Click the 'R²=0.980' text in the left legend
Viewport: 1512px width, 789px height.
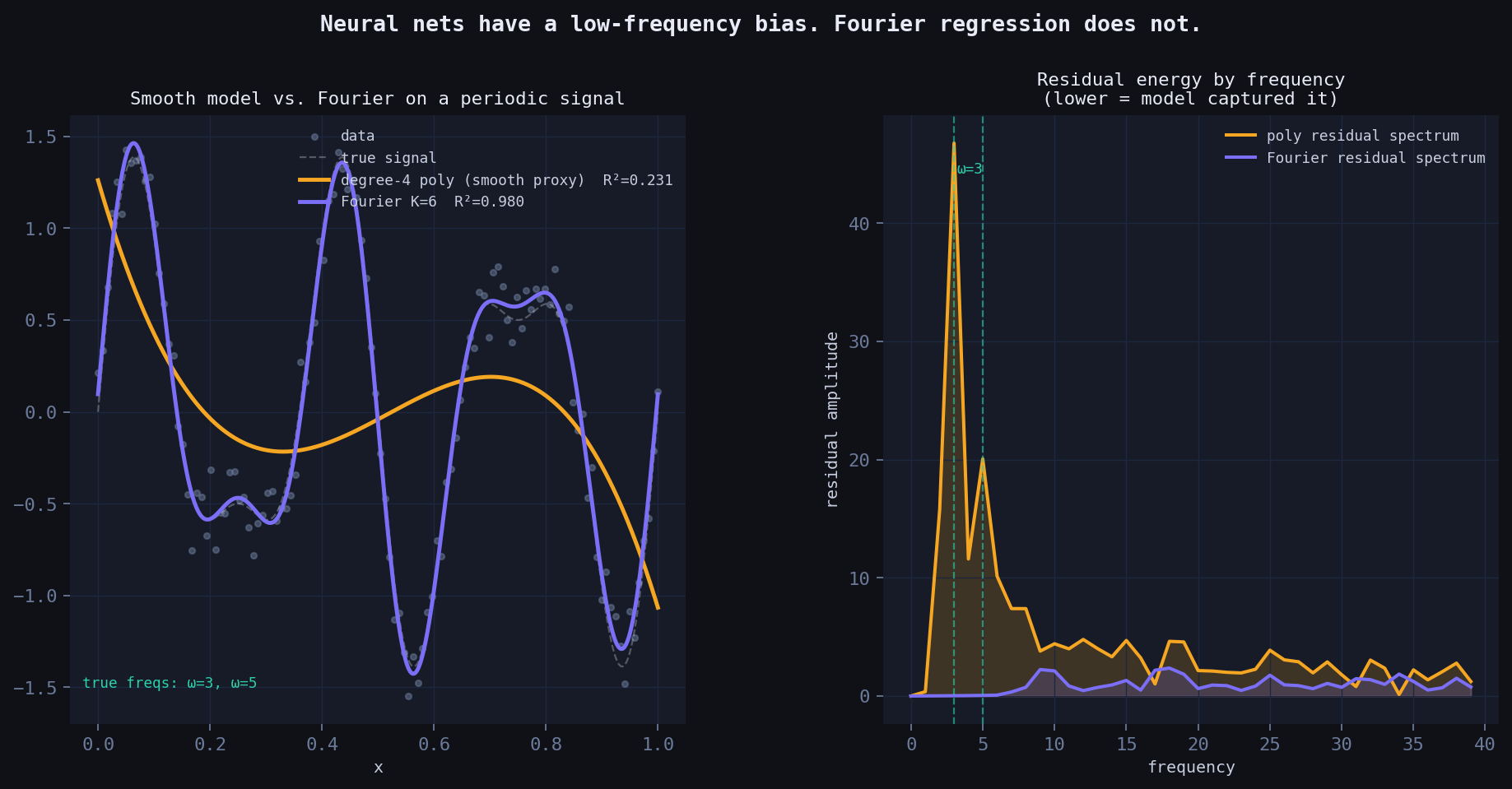[489, 202]
